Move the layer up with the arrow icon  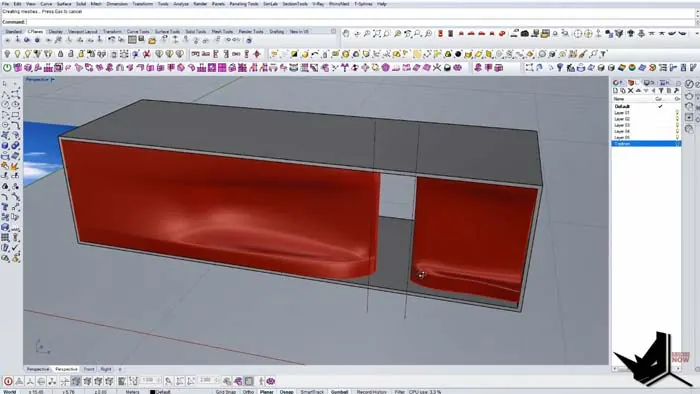(638, 91)
